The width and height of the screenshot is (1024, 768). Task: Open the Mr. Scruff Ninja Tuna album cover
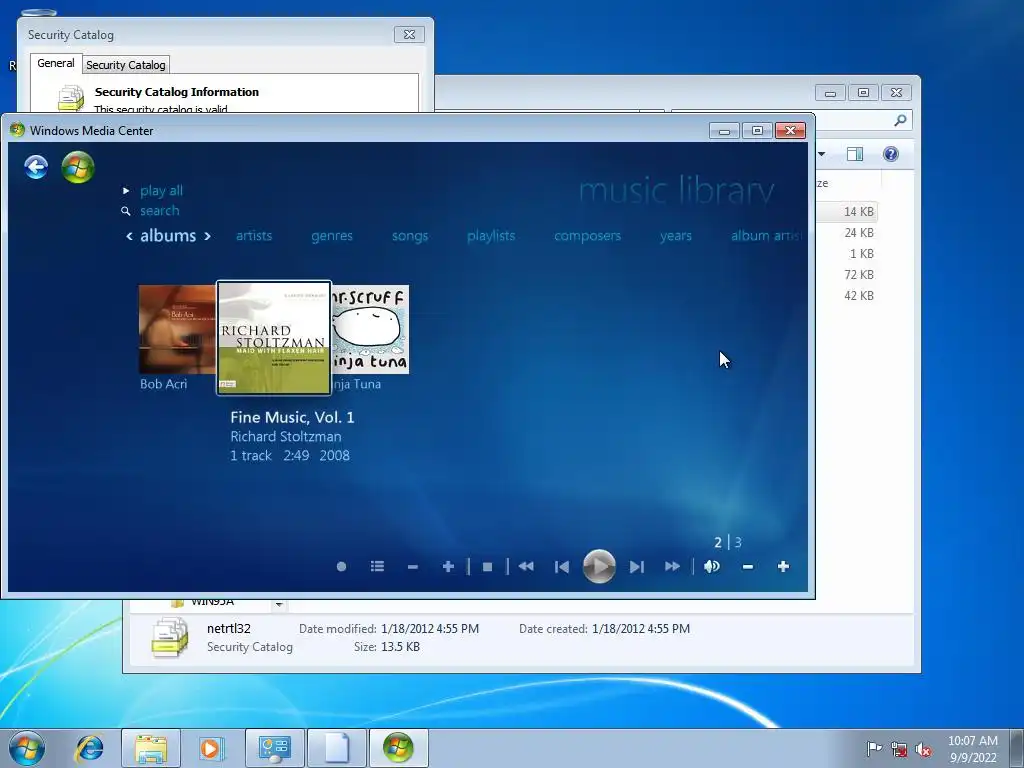point(370,330)
